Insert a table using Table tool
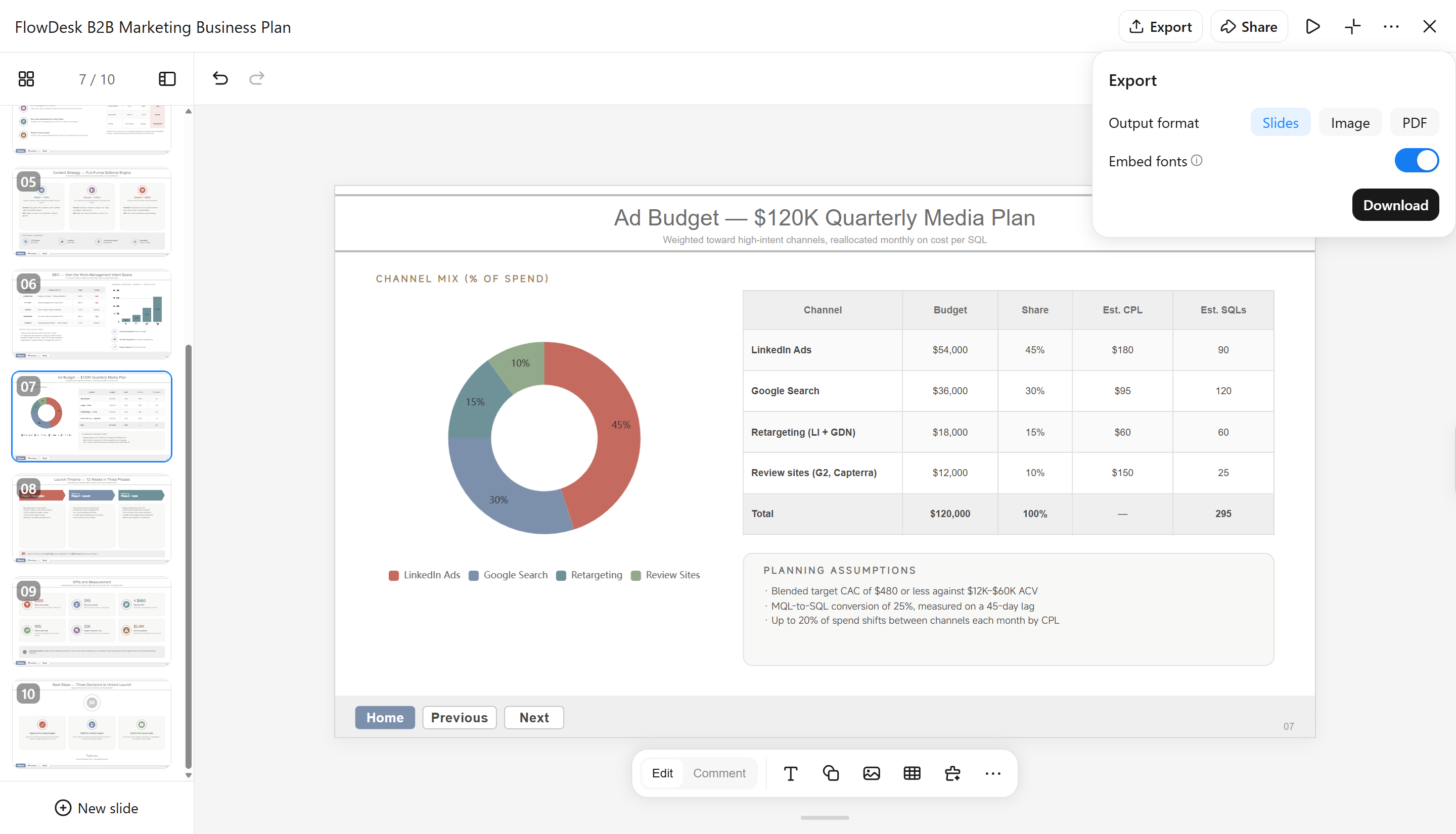This screenshot has width=1456, height=834. 912,773
